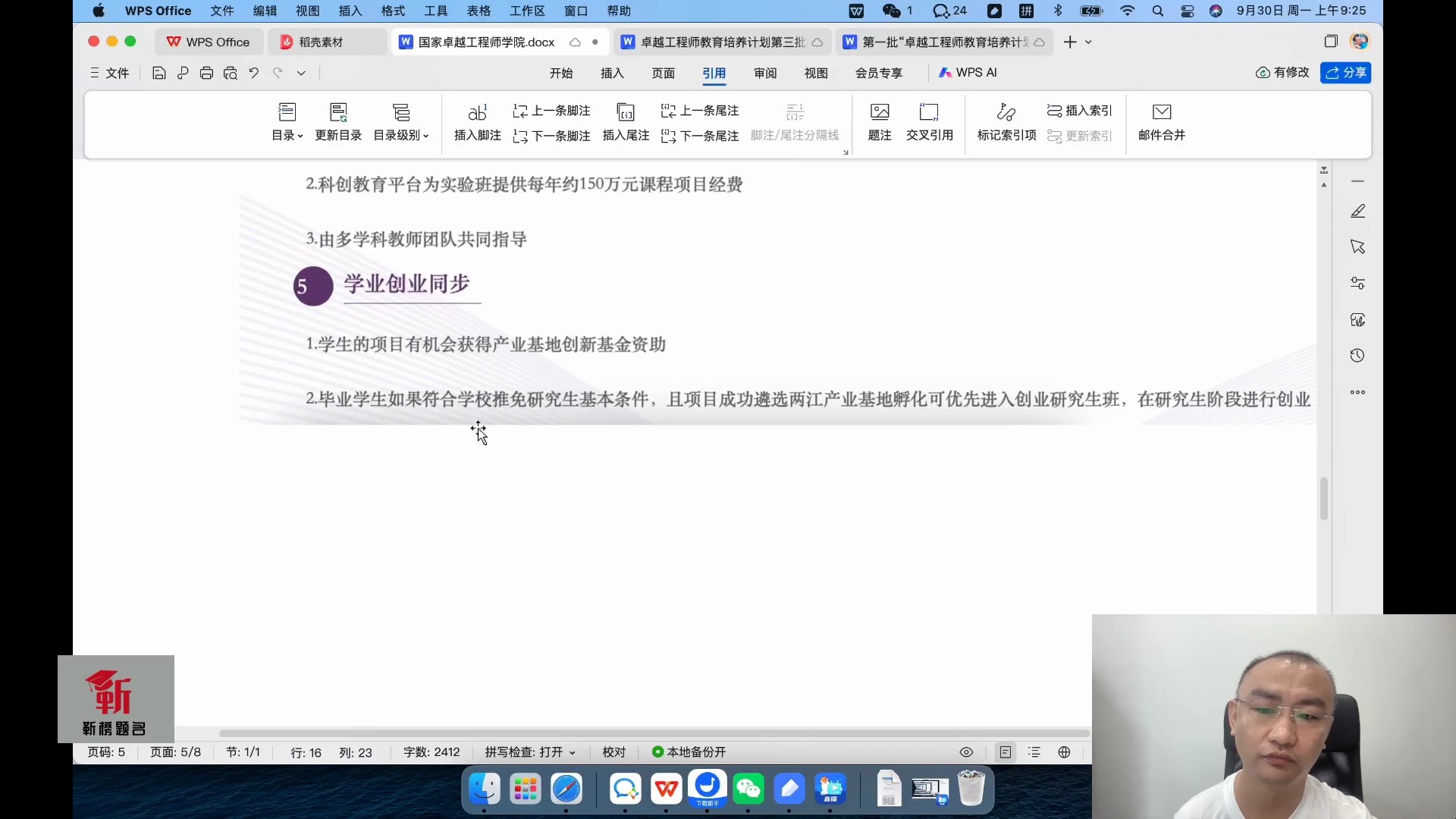Image resolution: width=1456 pixels, height=819 pixels.
Task: Switch to the 插入 ribbon tab
Action: [612, 73]
